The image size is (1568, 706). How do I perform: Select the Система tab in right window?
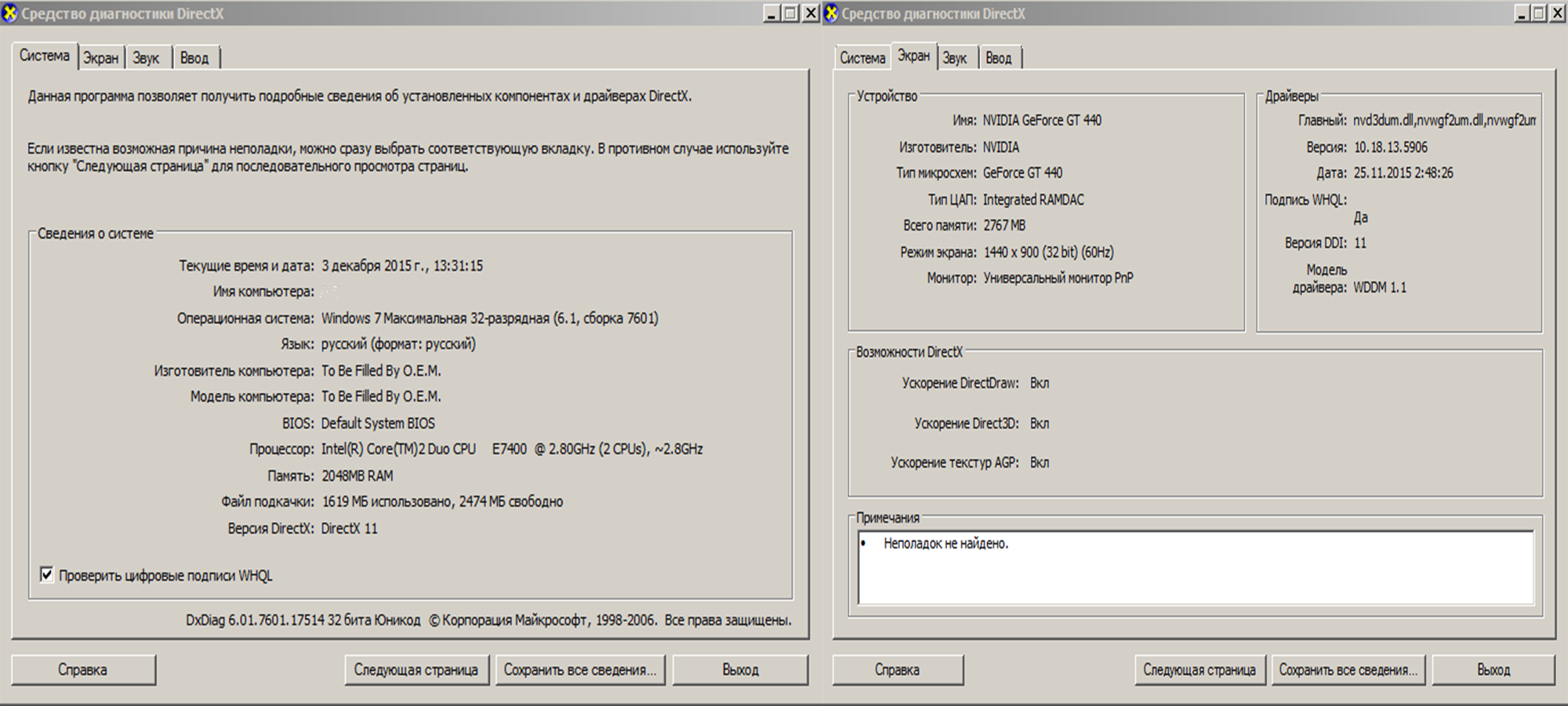click(x=862, y=58)
